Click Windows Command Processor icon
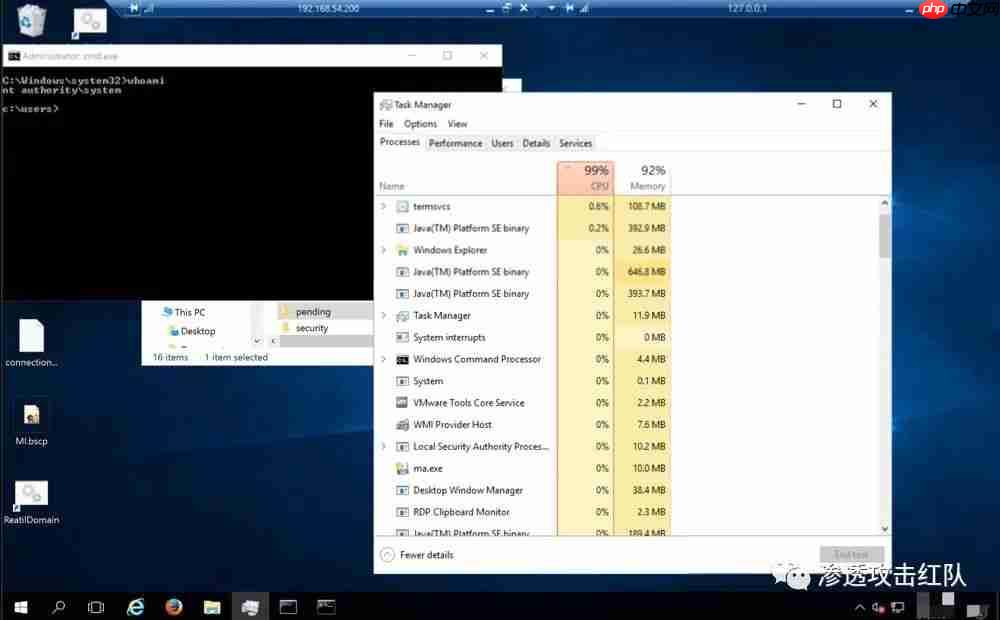 pyautogui.click(x=402, y=360)
